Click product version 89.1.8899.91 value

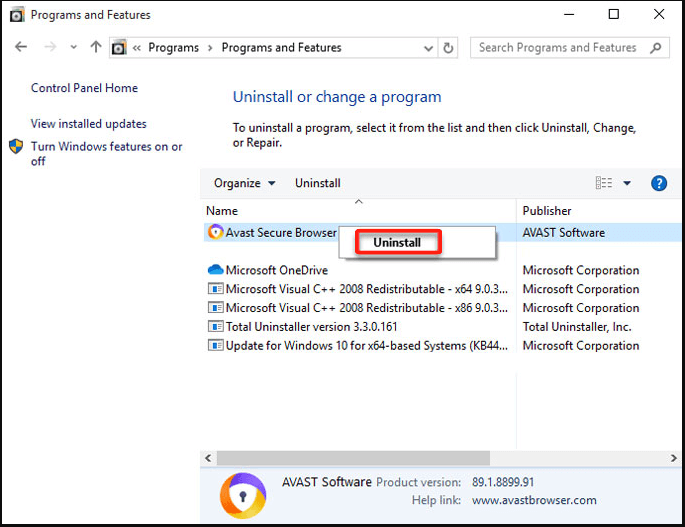pos(503,482)
